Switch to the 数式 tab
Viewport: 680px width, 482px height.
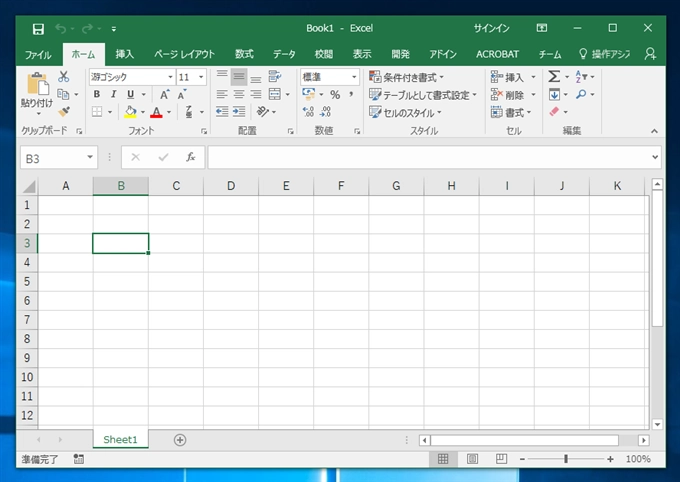click(244, 54)
